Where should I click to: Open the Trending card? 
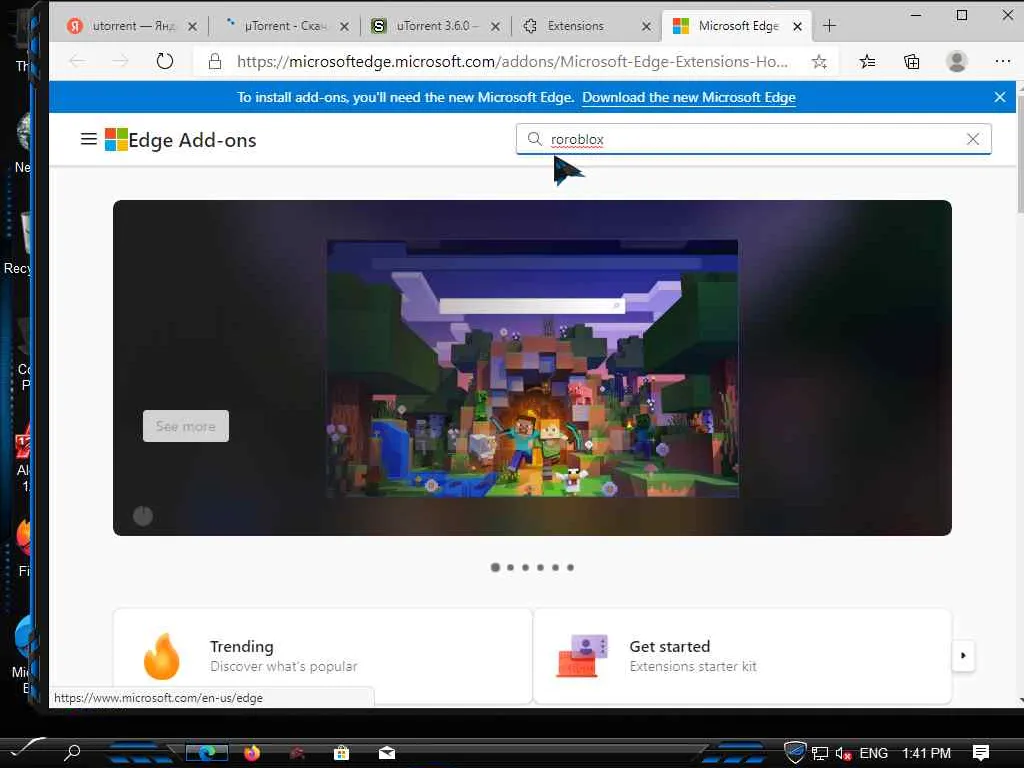coord(323,656)
